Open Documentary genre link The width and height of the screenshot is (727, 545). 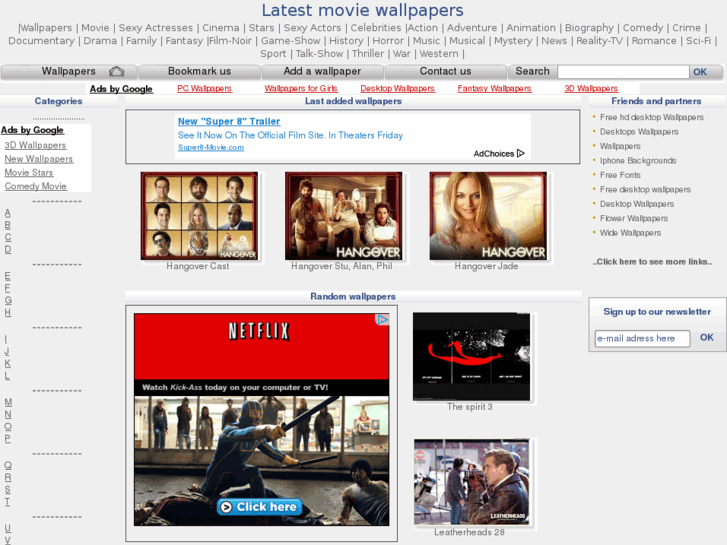[41, 41]
